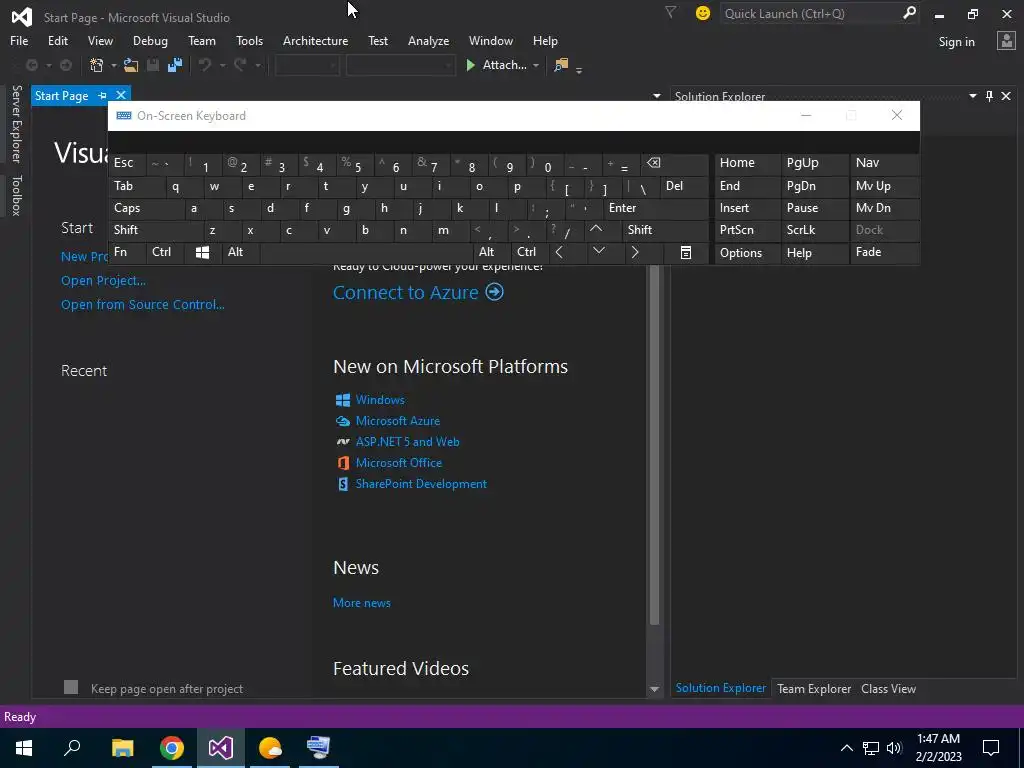1024x768 pixels.
Task: Open the document tabs list dropdown arrow
Action: coord(656,96)
